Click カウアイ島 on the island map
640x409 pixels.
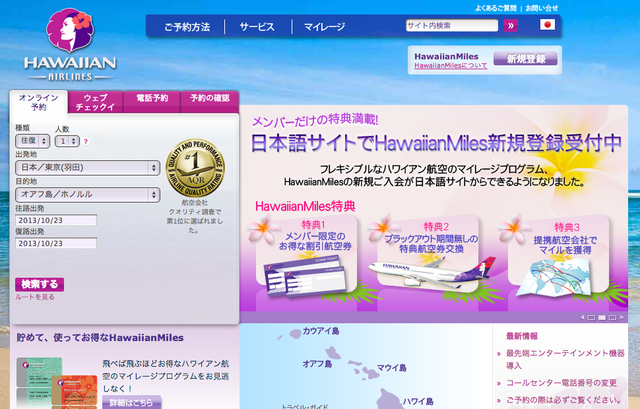(321, 331)
